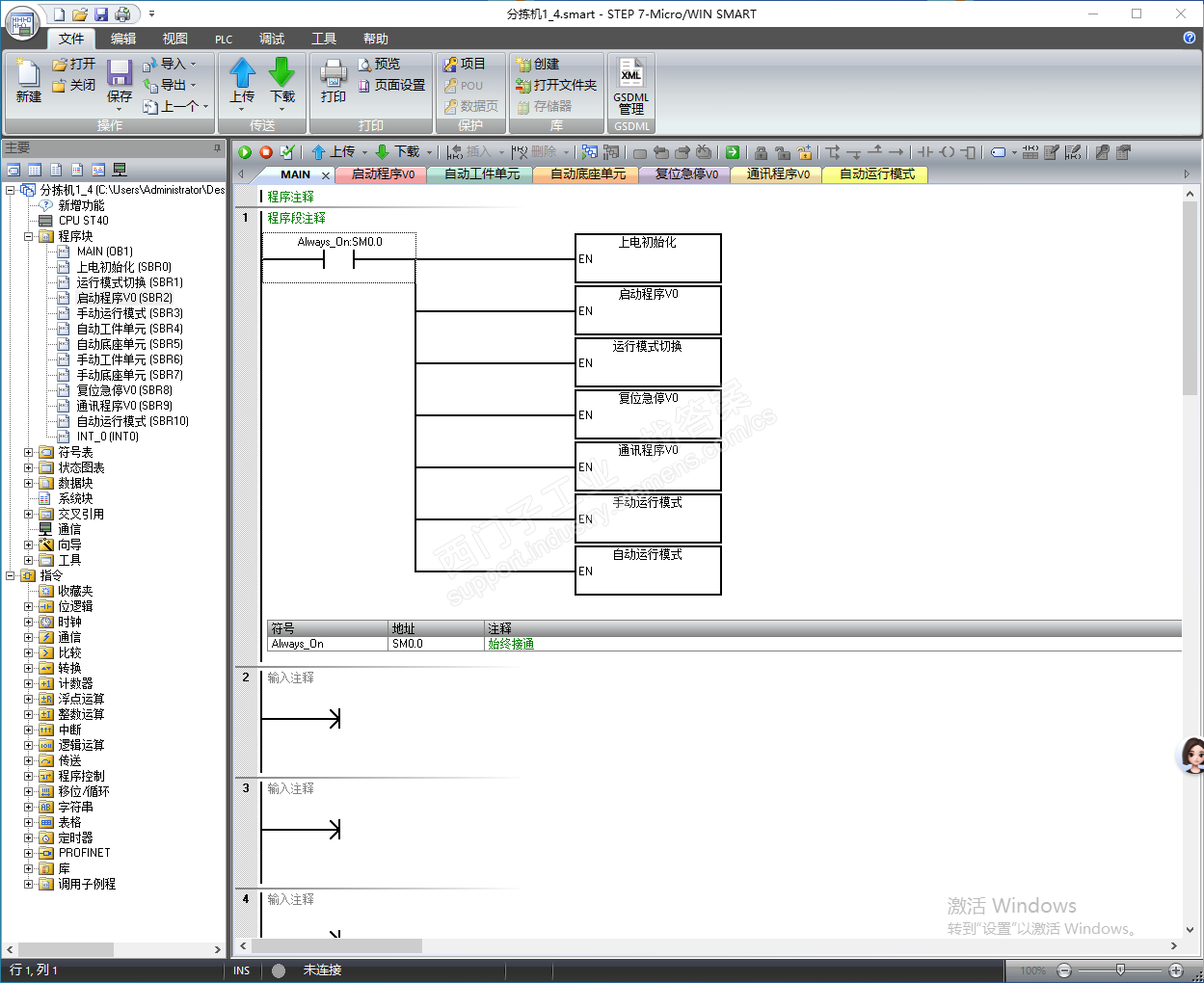Click the green go-to arrow icon in the editor toolbar
The width and height of the screenshot is (1204, 983).
733,152
